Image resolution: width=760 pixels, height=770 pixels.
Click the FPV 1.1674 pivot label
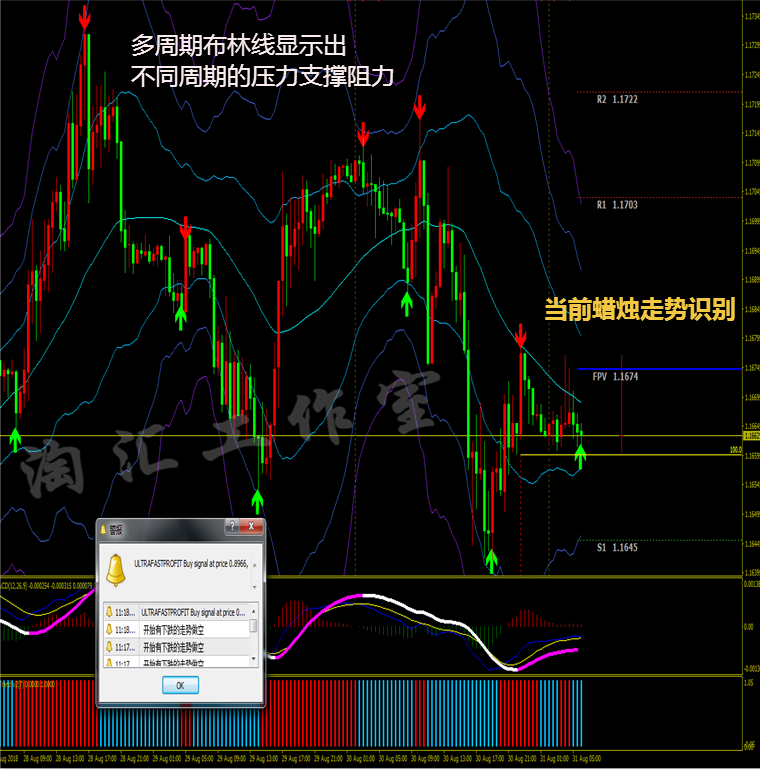click(x=615, y=377)
